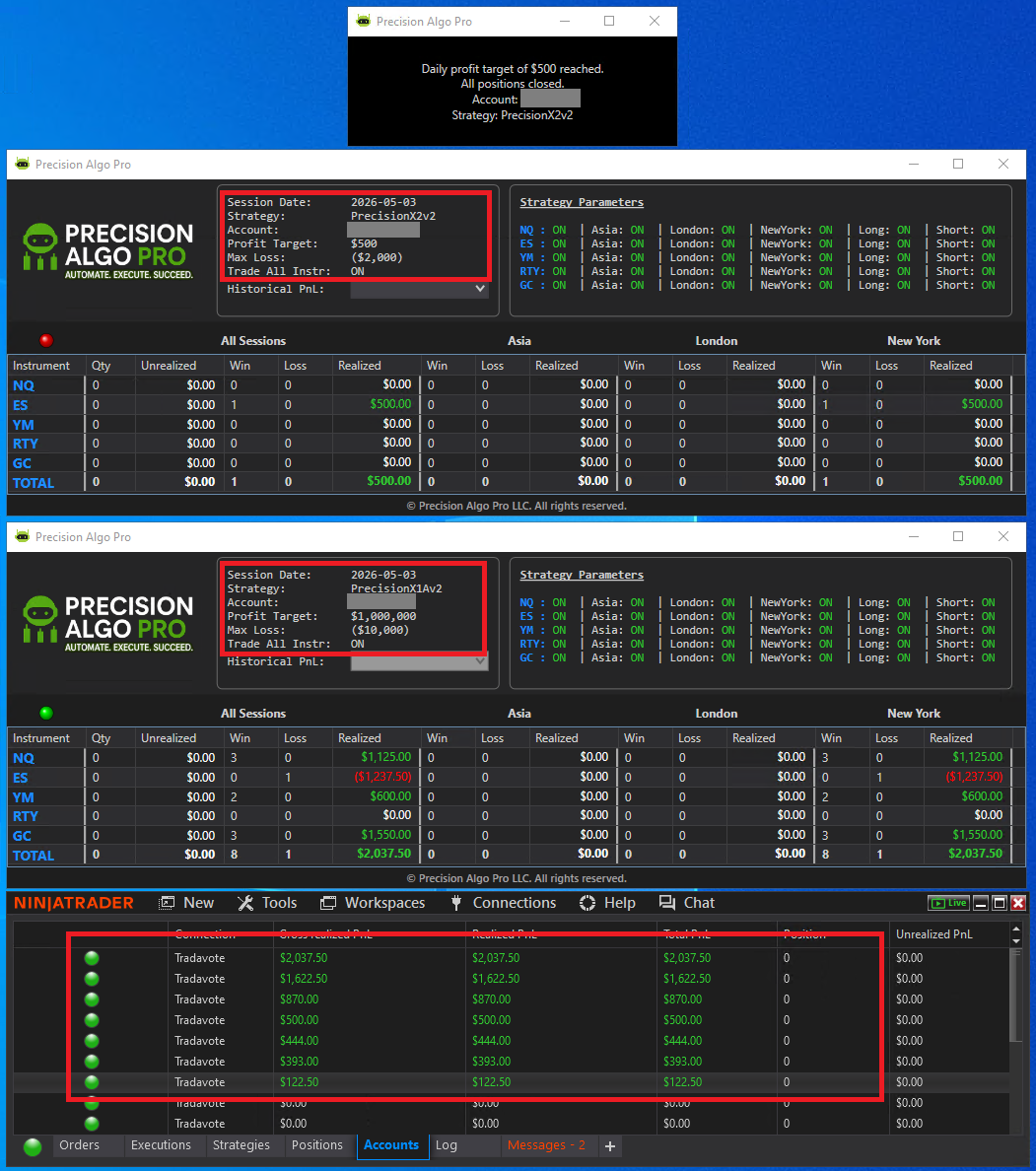Image resolution: width=1036 pixels, height=1171 pixels.
Task: Click green status dot in $444.00 Tradavote row
Action: [x=92, y=1041]
